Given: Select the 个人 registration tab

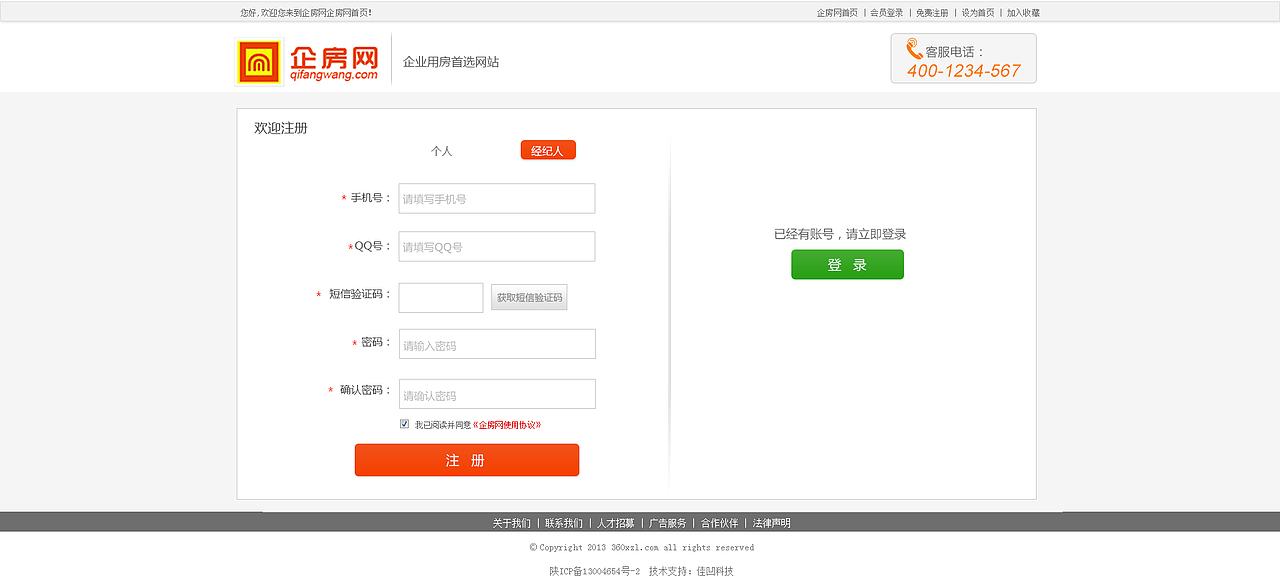Looking at the screenshot, I should point(441,151).
